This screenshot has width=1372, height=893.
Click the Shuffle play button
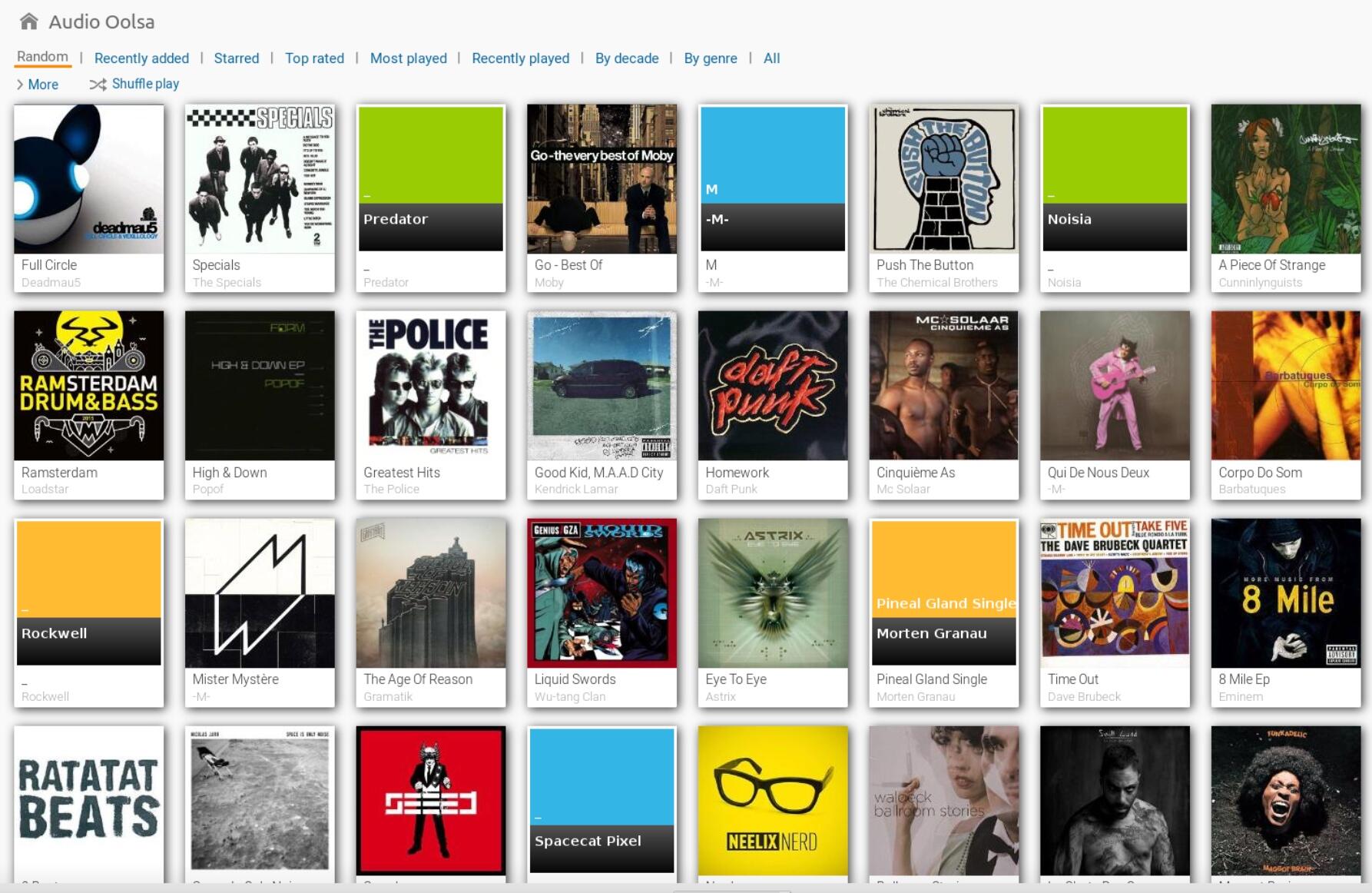click(x=145, y=84)
